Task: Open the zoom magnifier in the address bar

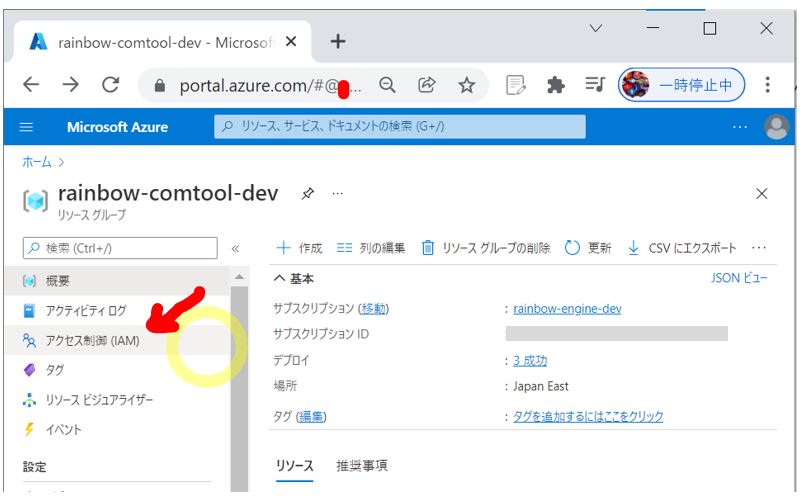Action: (x=387, y=85)
